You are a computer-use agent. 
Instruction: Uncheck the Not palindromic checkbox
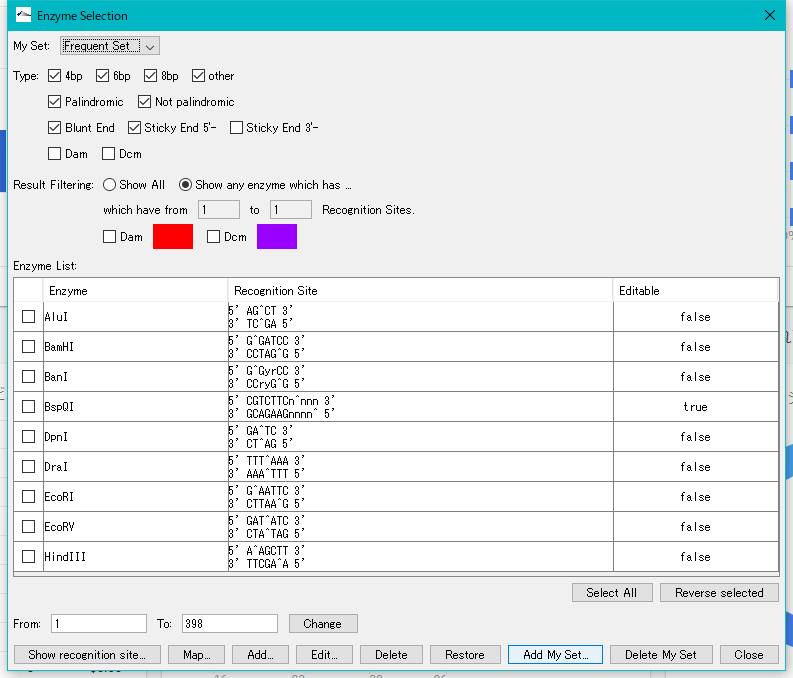click(144, 102)
